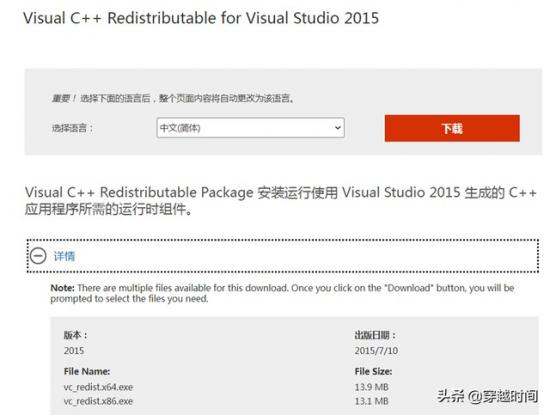
Task: Select the vc_redist.x86.exe file name
Action: point(98,401)
